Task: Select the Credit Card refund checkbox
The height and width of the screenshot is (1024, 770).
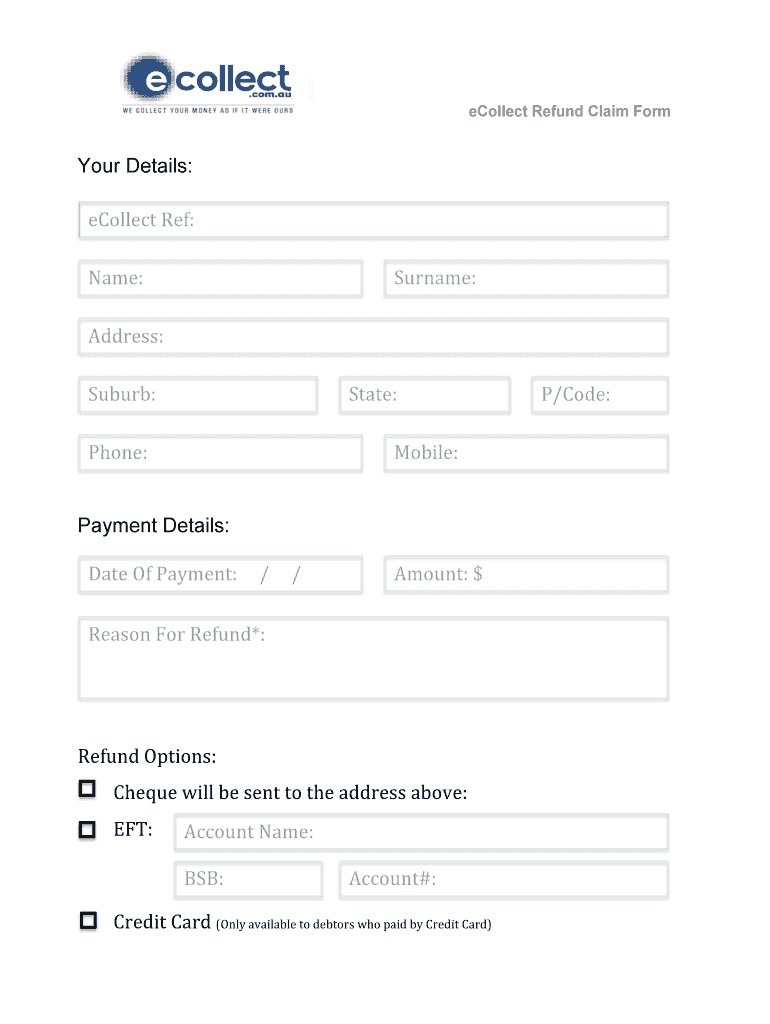Action: click(88, 921)
